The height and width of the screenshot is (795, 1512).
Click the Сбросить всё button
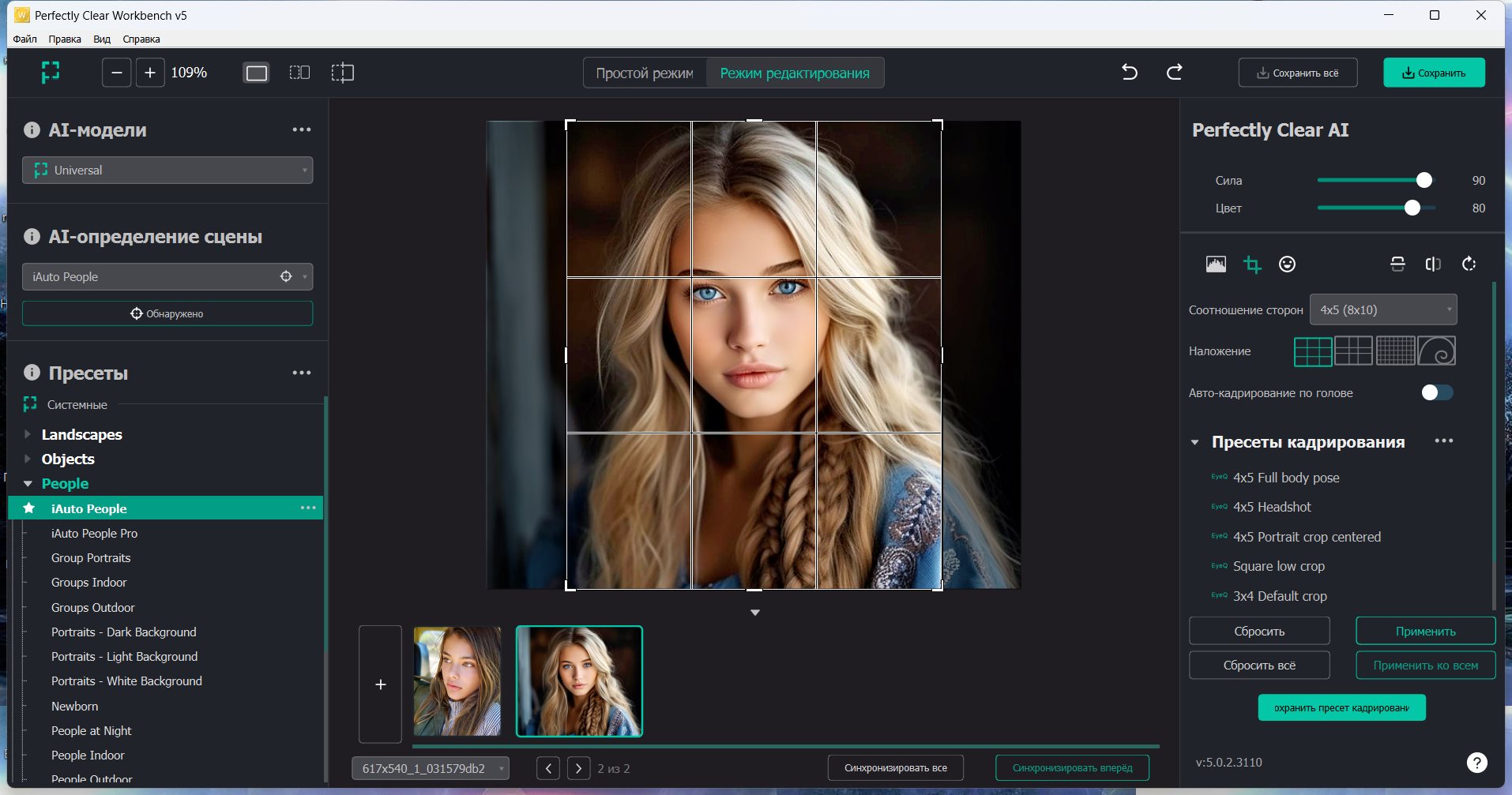1259,665
